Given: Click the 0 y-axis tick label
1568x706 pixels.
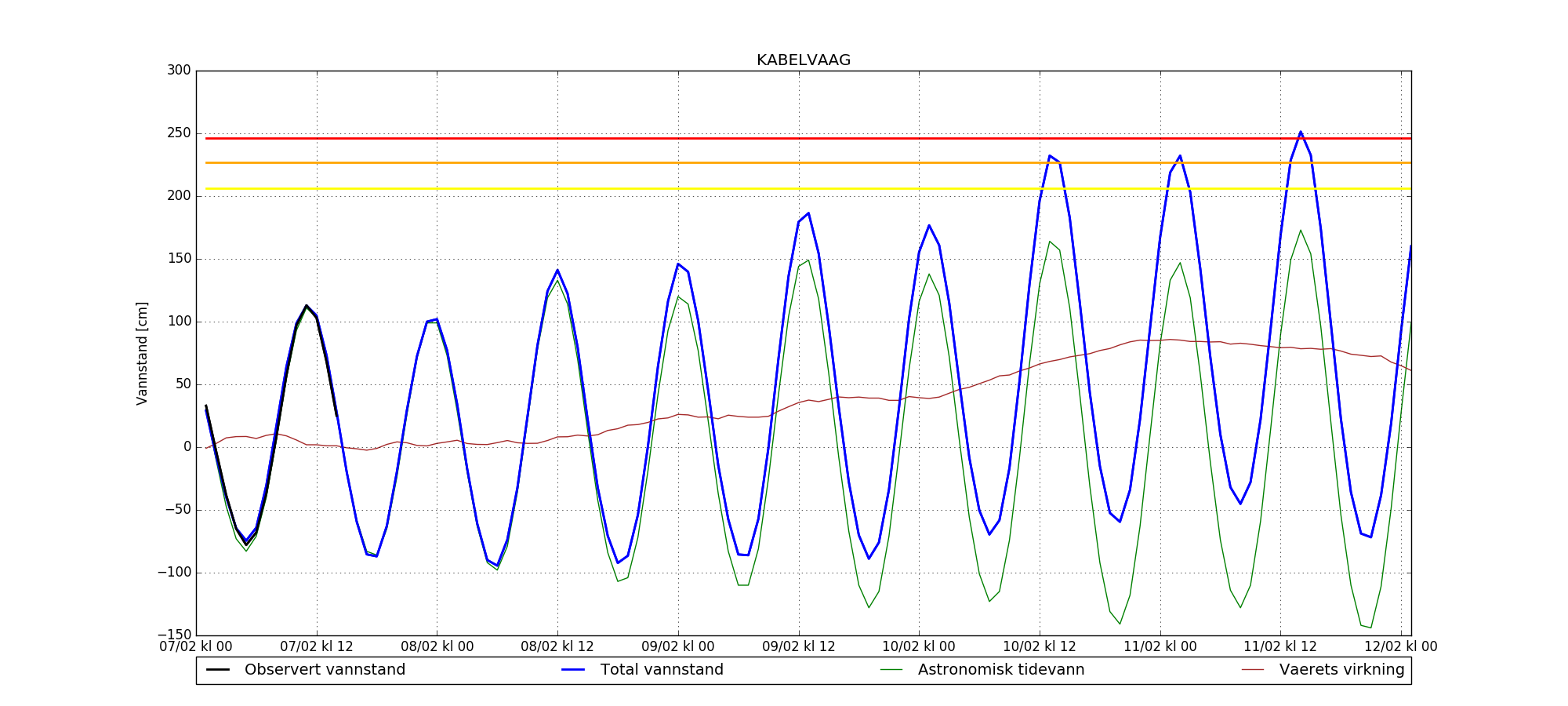Looking at the screenshot, I should (187, 447).
